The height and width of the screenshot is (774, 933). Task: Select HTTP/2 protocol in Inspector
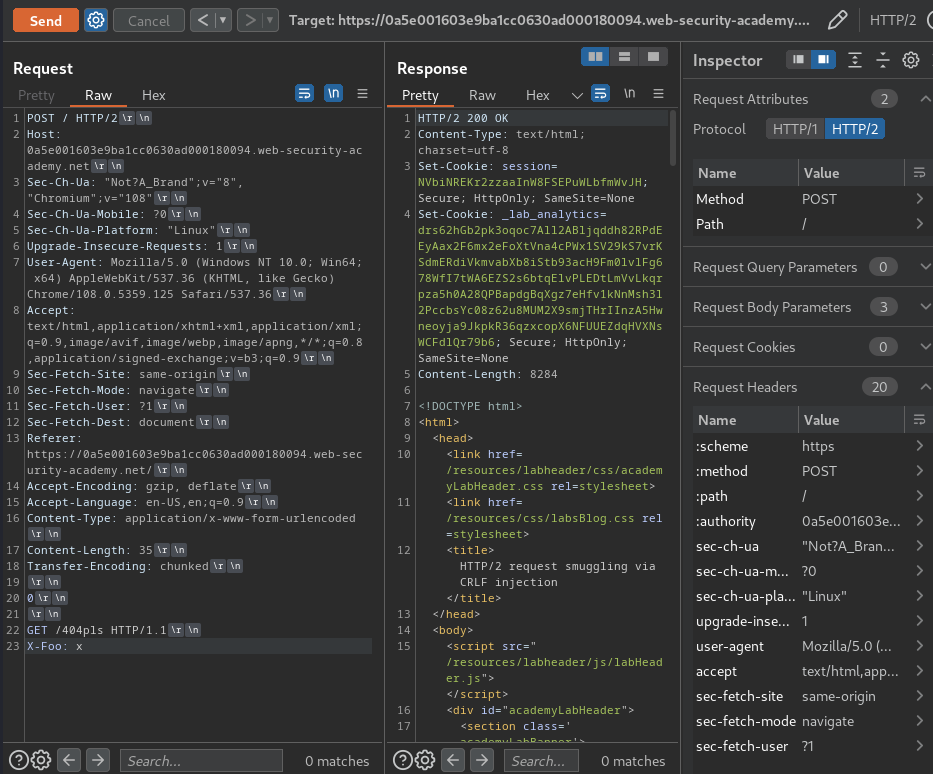[x=854, y=129]
